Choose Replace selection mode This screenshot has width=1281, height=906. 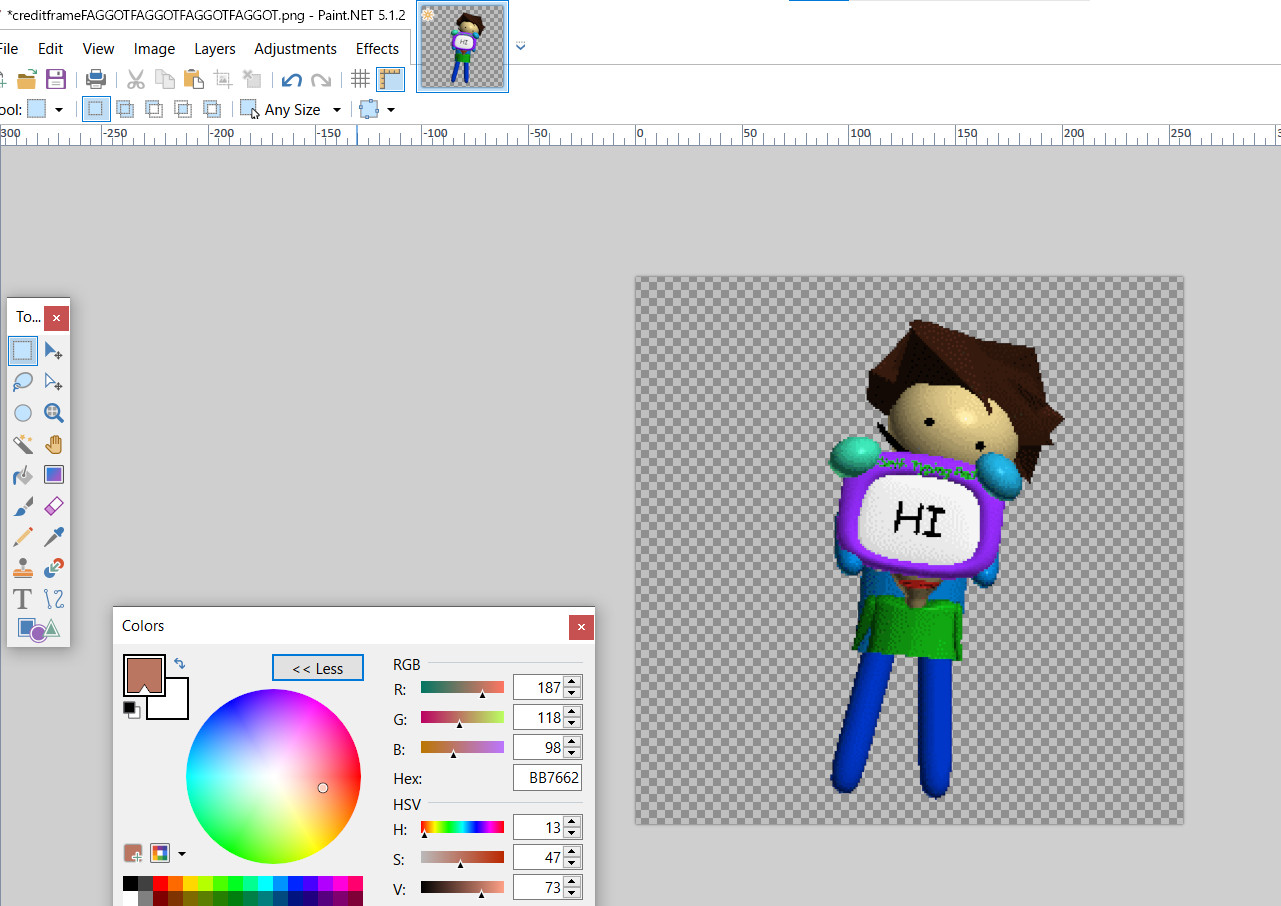(96, 109)
